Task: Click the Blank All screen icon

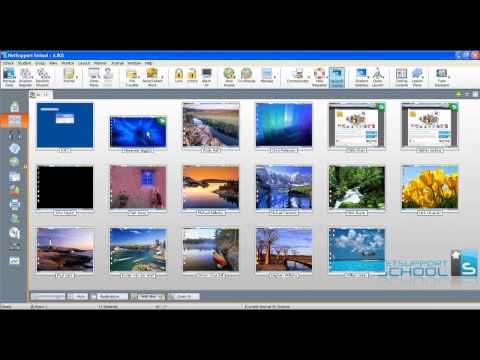Action: [207, 77]
